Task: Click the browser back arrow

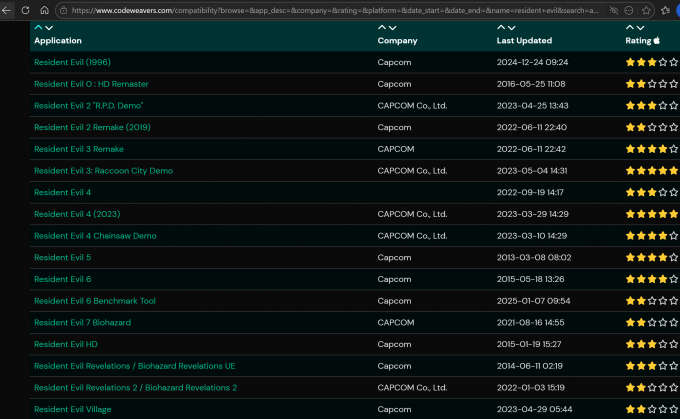Action: tap(8, 9)
